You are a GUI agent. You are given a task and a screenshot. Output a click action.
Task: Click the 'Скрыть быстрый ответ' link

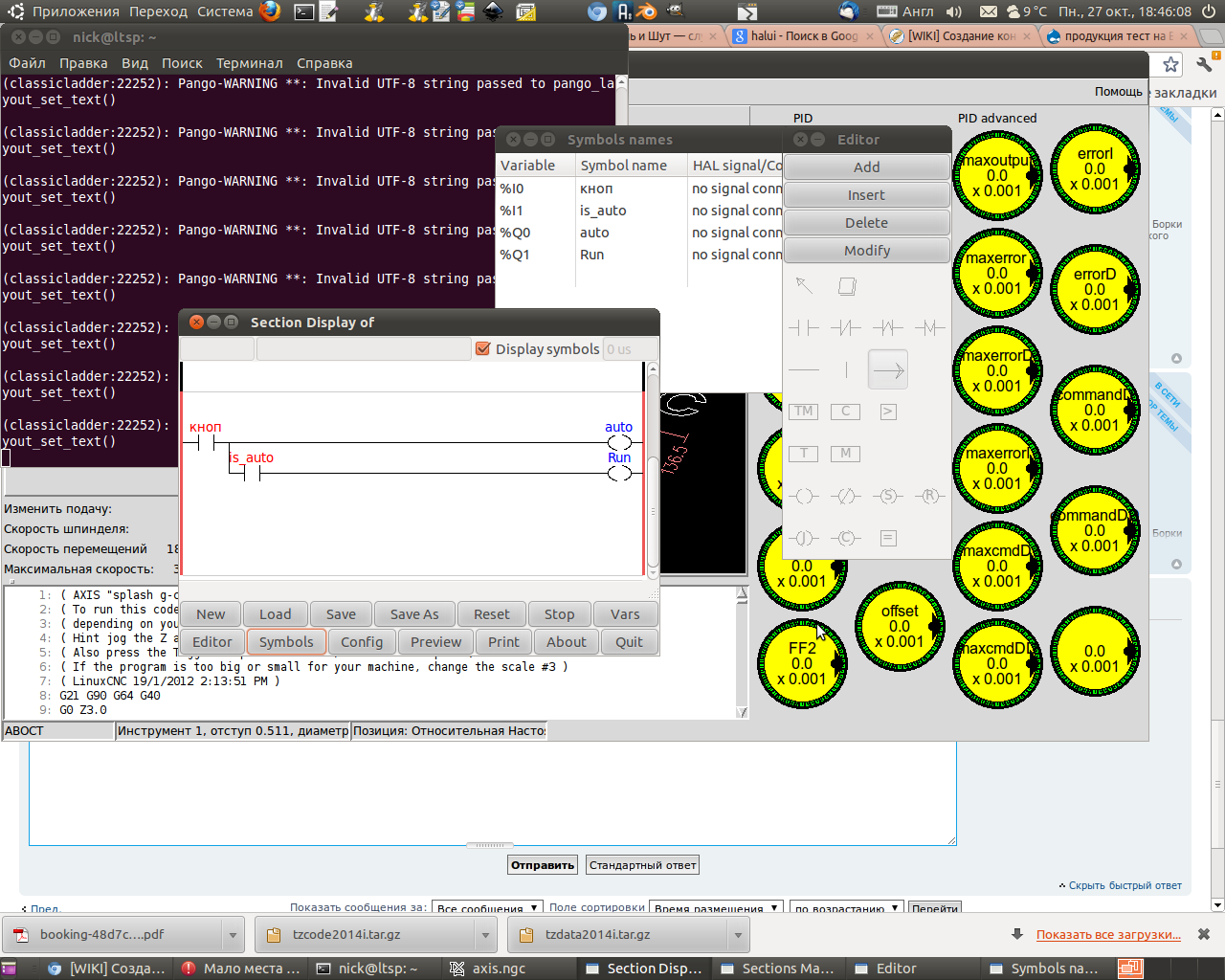tap(1125, 886)
